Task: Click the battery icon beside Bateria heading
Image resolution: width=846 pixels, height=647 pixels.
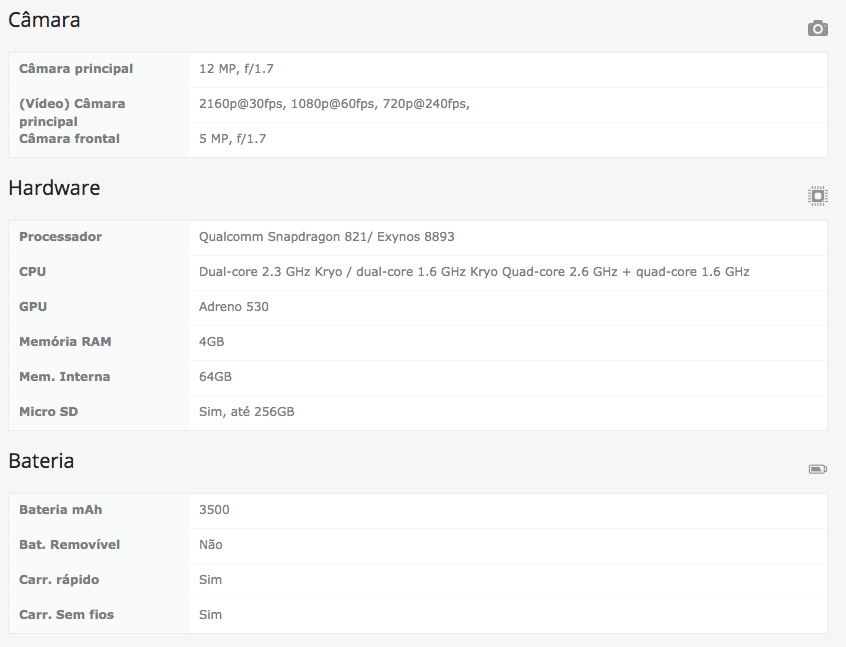Action: click(817, 469)
